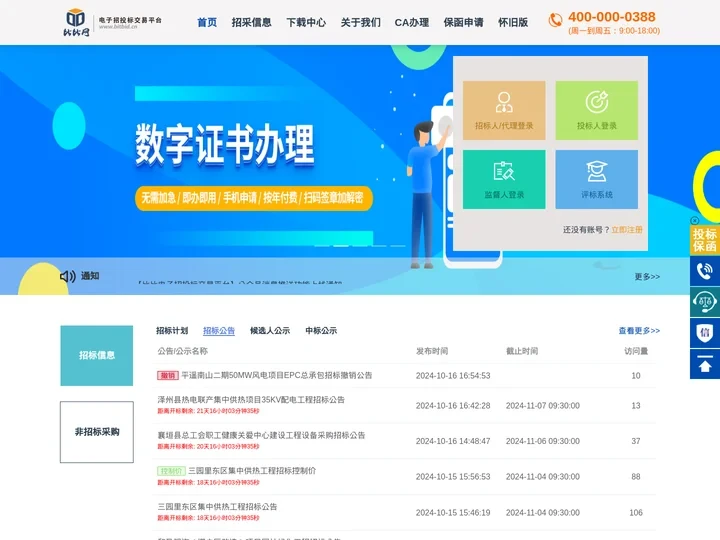The width and height of the screenshot is (720, 540).
Task: Click the 信 shield sidebar icon
Action: 705,333
